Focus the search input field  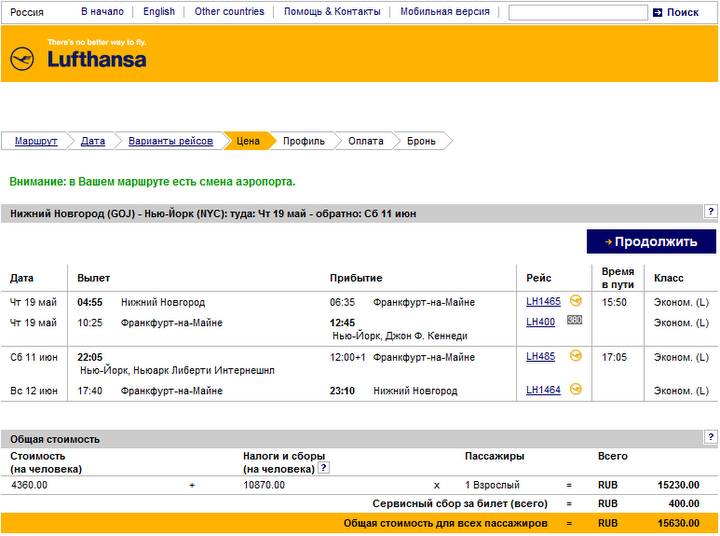(x=578, y=12)
